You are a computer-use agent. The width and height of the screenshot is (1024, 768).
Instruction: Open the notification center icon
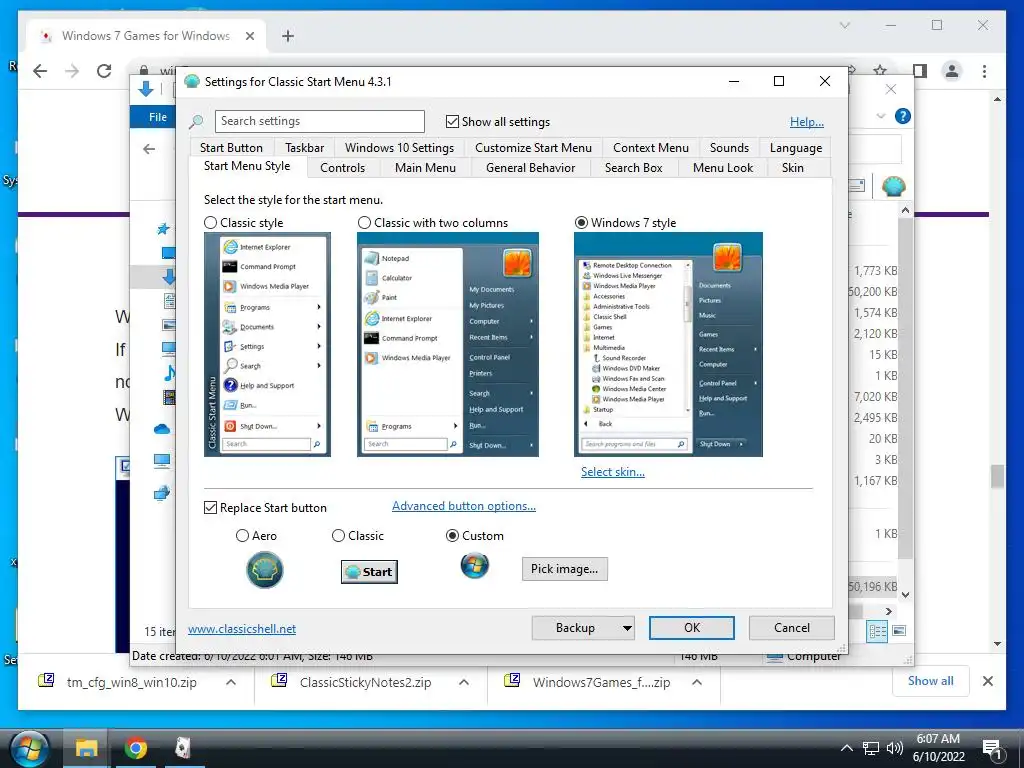pyautogui.click(x=992, y=749)
